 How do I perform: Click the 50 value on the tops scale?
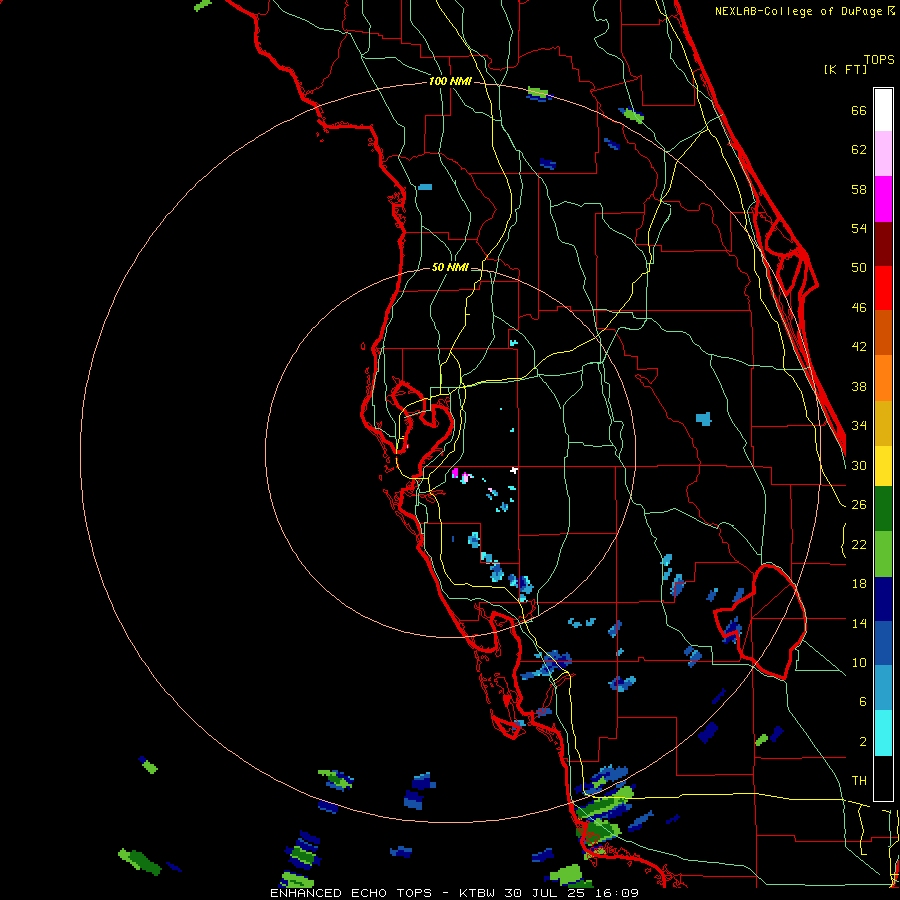pyautogui.click(x=859, y=267)
